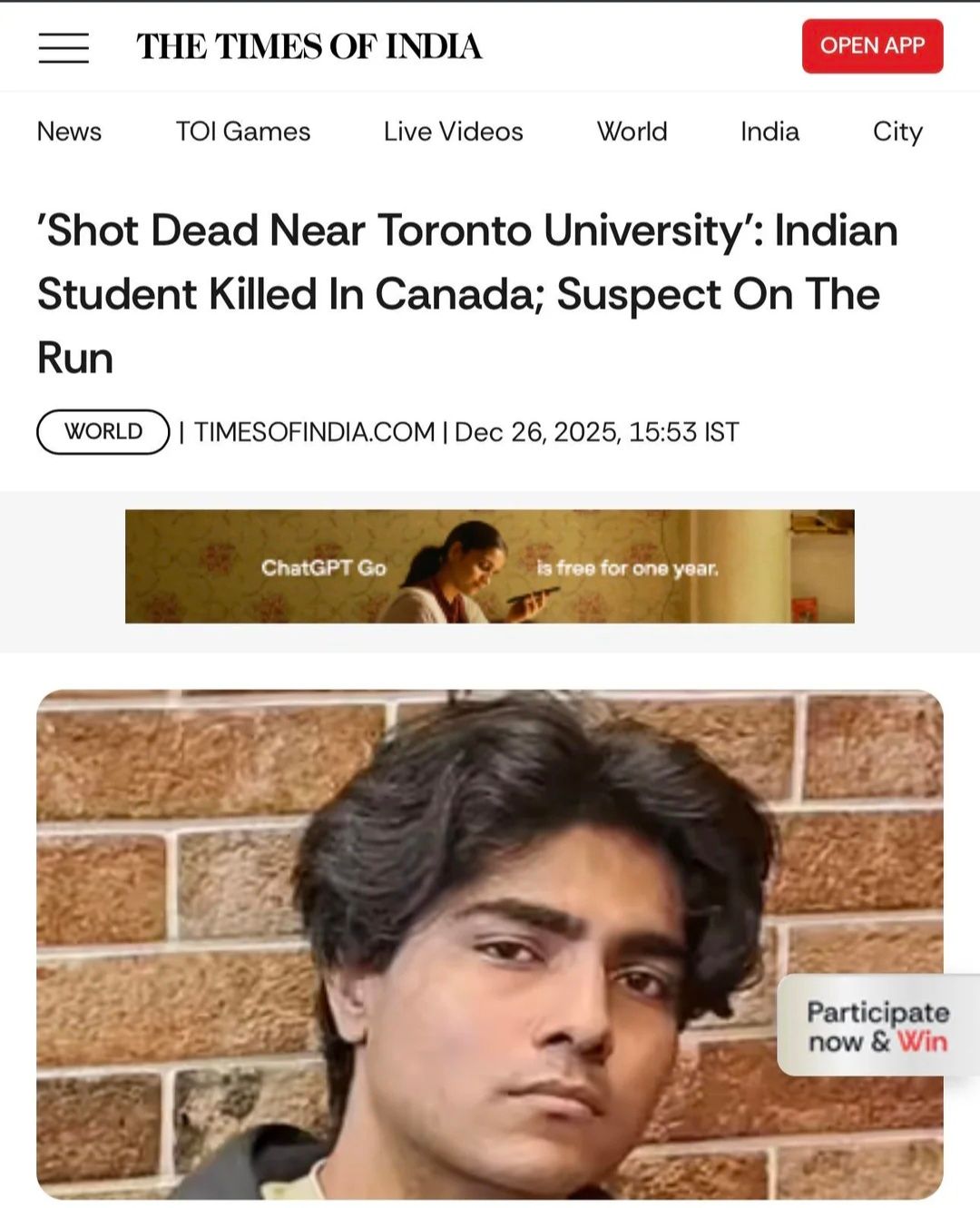Select the City tab
The image size is (980, 1208).
click(x=897, y=133)
